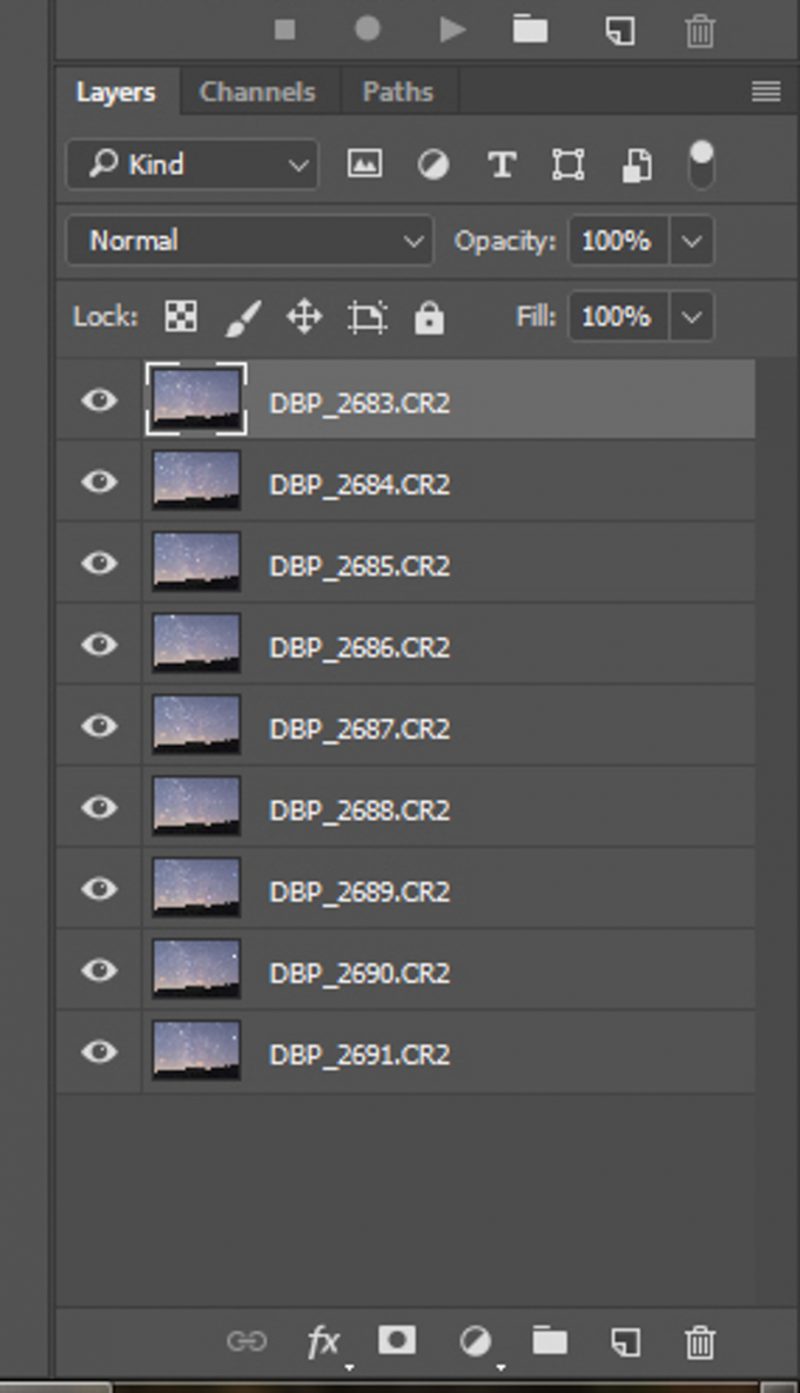Hide the DBP_2691.CR2 layer

97,1052
